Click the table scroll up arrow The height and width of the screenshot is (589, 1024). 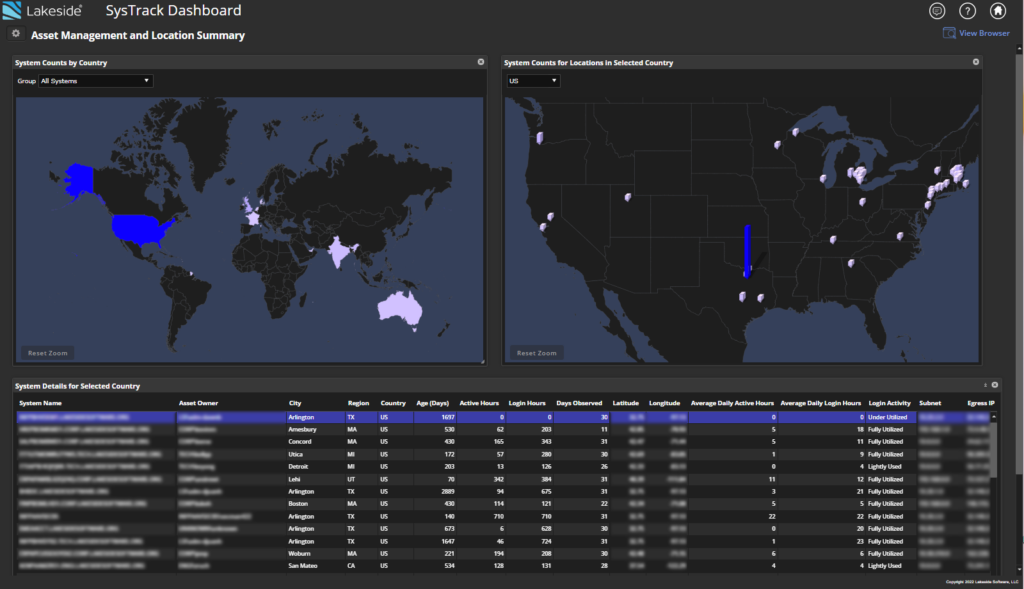[994, 417]
